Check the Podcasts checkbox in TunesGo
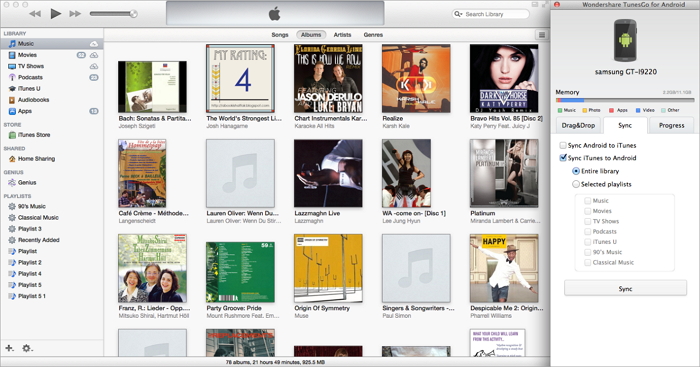This screenshot has height=367, width=700. click(588, 232)
